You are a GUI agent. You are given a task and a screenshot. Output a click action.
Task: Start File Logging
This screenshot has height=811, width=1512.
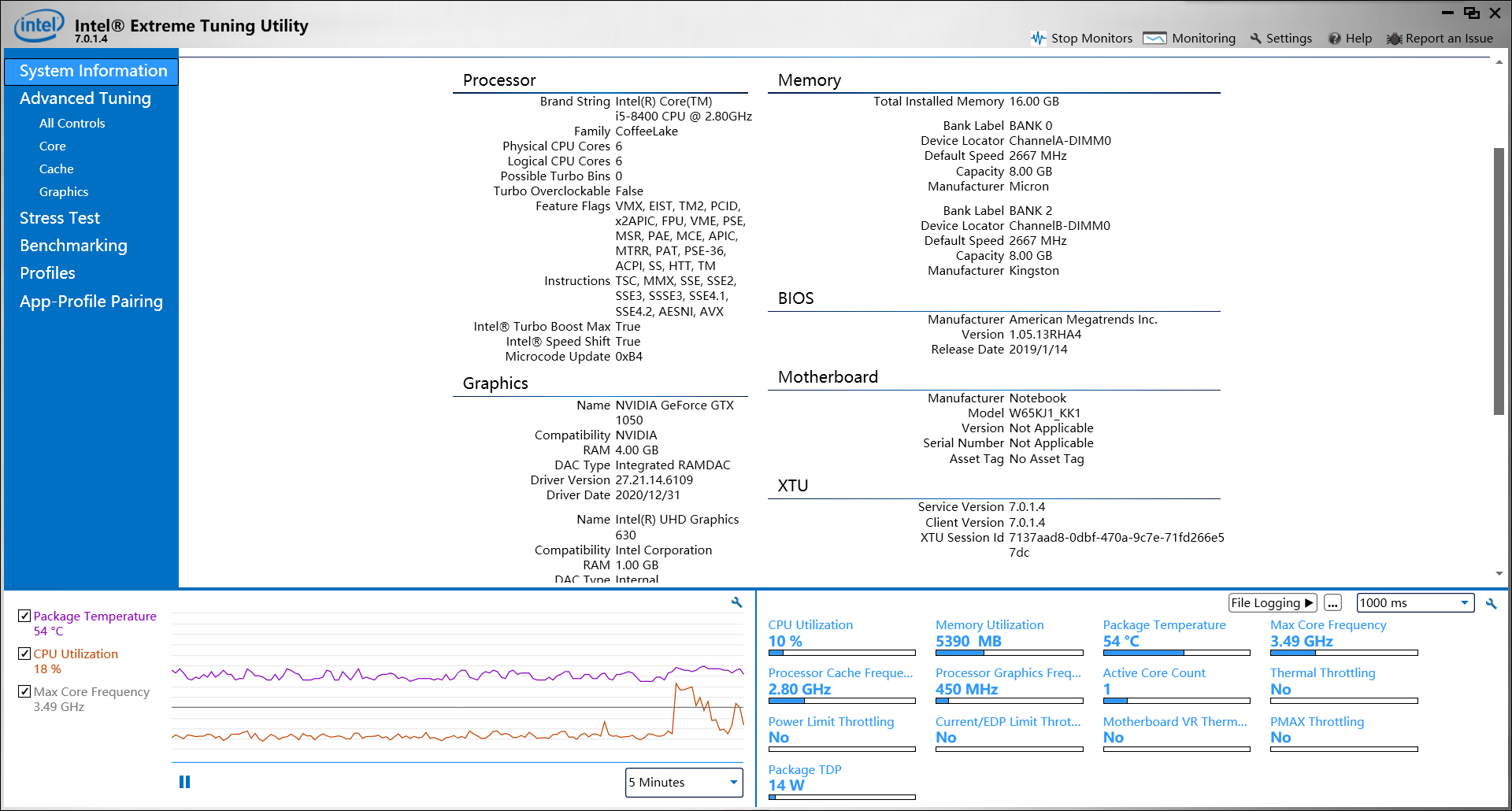1273,603
